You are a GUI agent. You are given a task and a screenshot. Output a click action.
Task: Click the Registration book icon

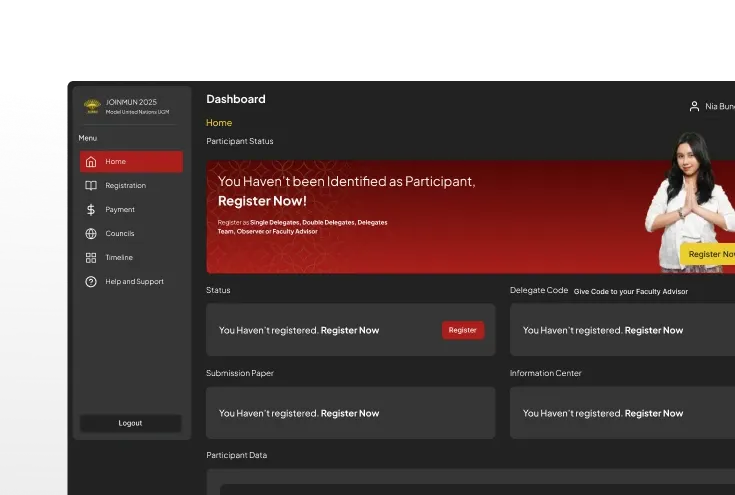[x=91, y=186]
